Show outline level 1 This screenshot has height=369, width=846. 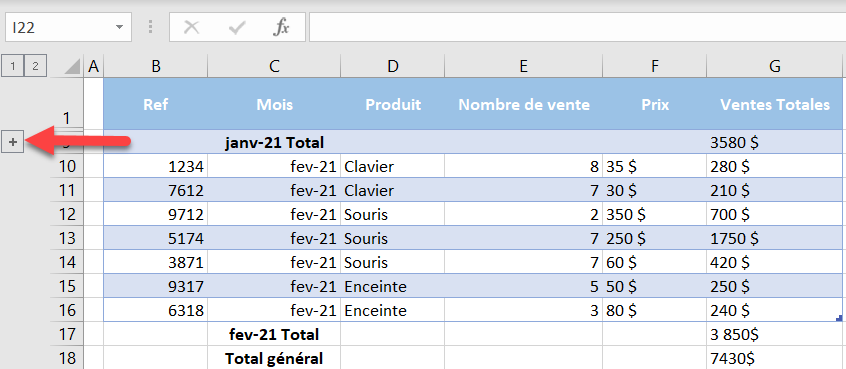click(13, 66)
